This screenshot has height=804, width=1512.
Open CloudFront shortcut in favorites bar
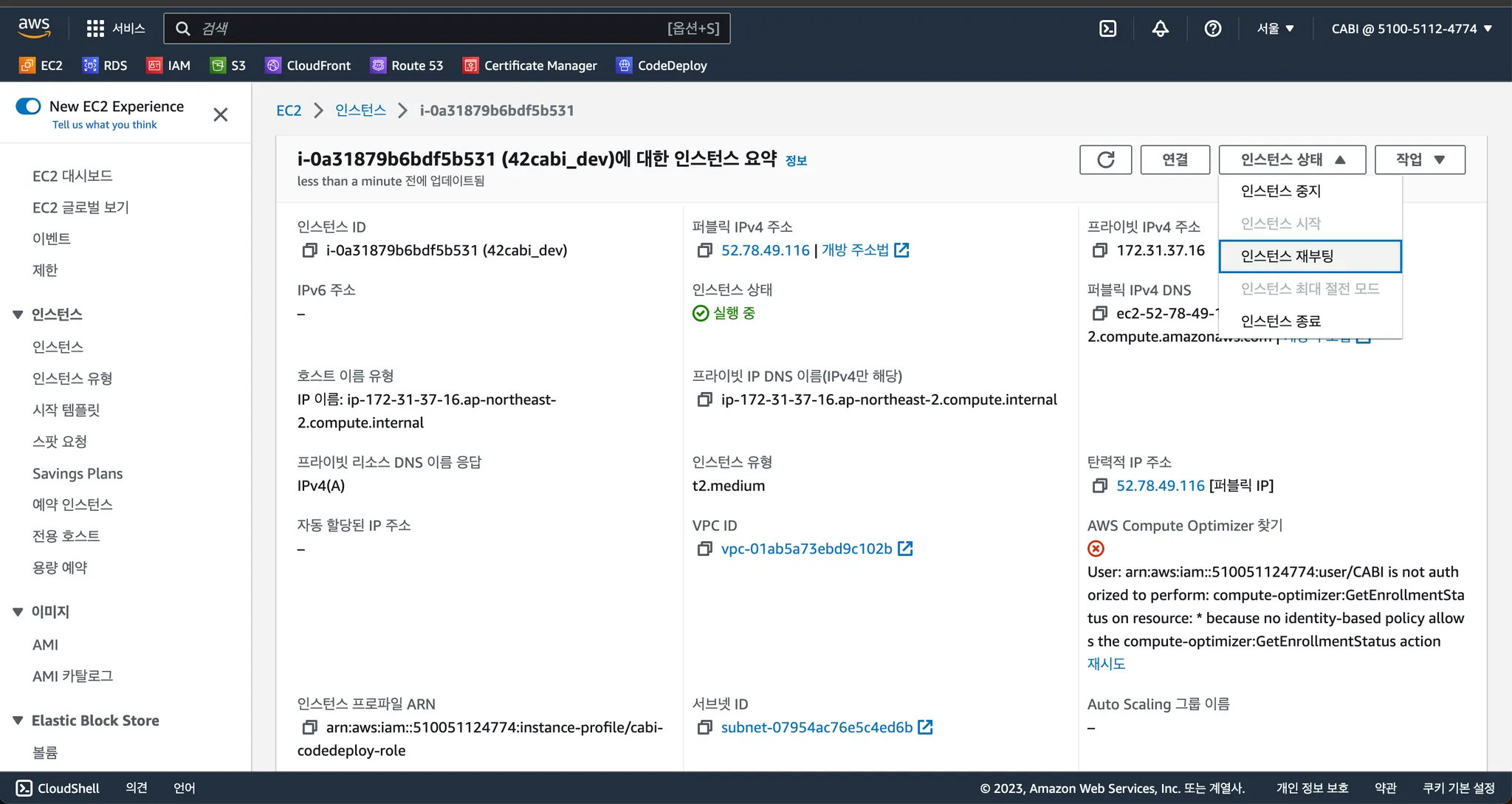tap(309, 66)
